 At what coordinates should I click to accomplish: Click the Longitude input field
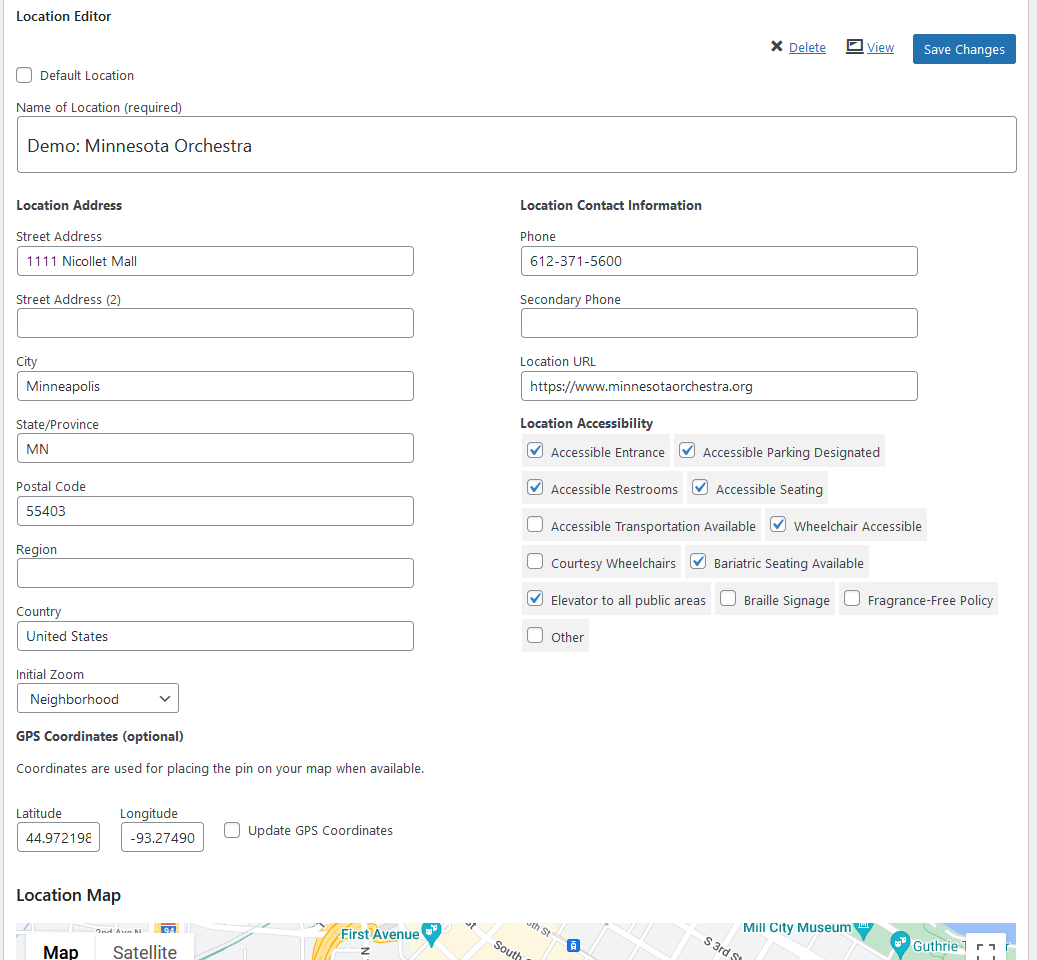(x=162, y=837)
